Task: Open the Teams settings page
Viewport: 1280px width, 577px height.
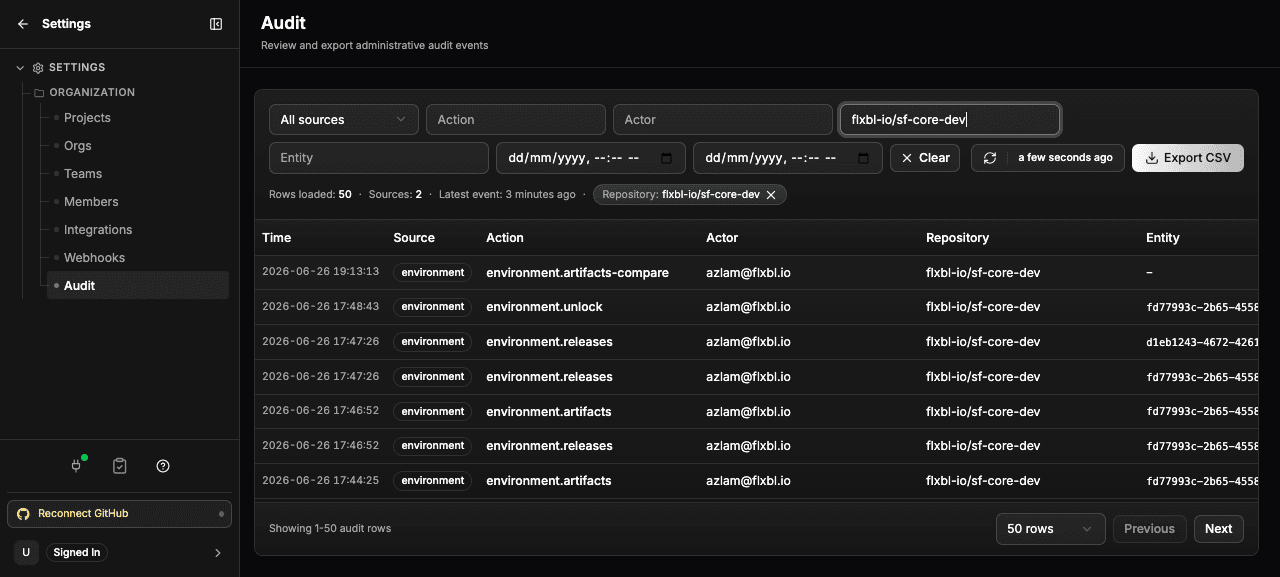Action: point(83,174)
